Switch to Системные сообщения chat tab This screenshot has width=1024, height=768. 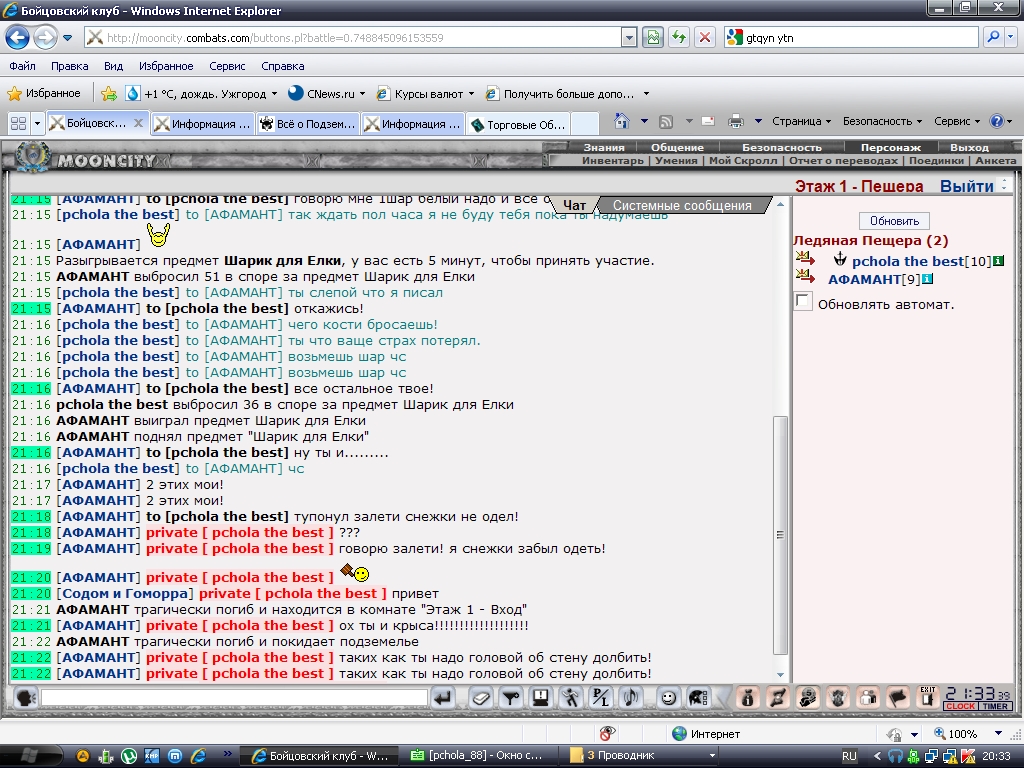pos(682,205)
